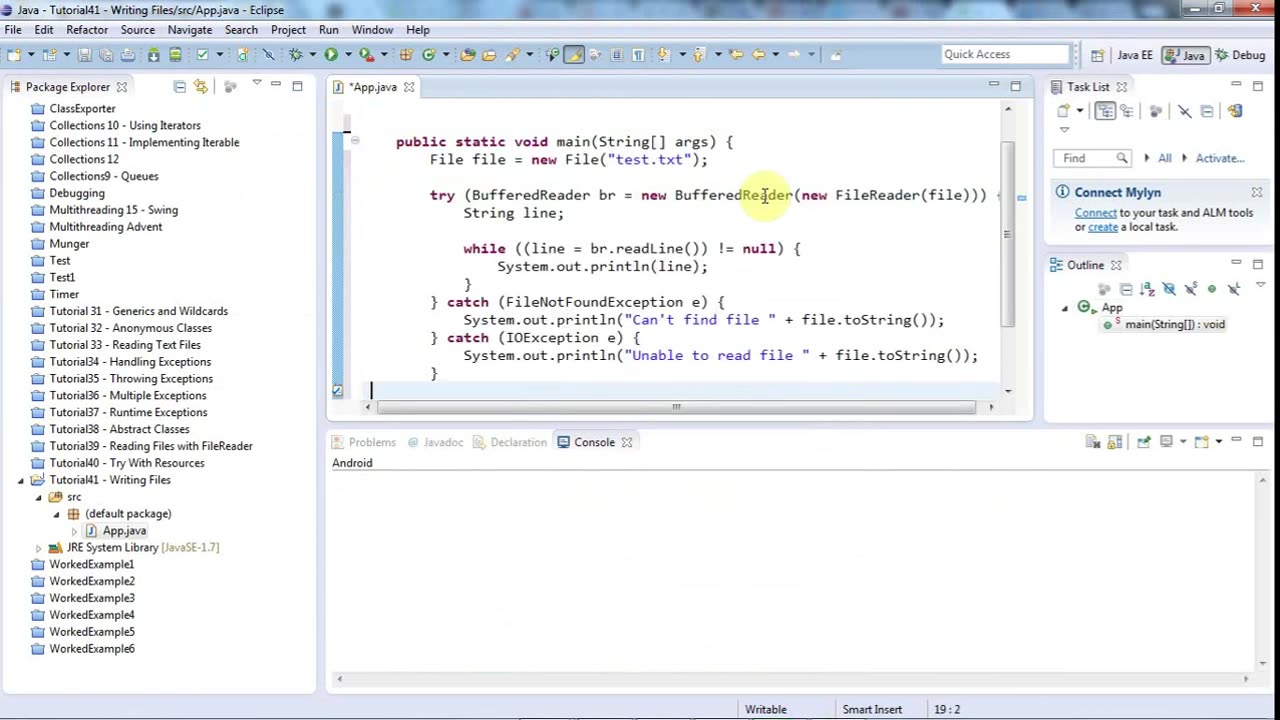Click Focus on Active Task in Outline
Image resolution: width=1280 pixels, height=720 pixels.
click(1104, 289)
